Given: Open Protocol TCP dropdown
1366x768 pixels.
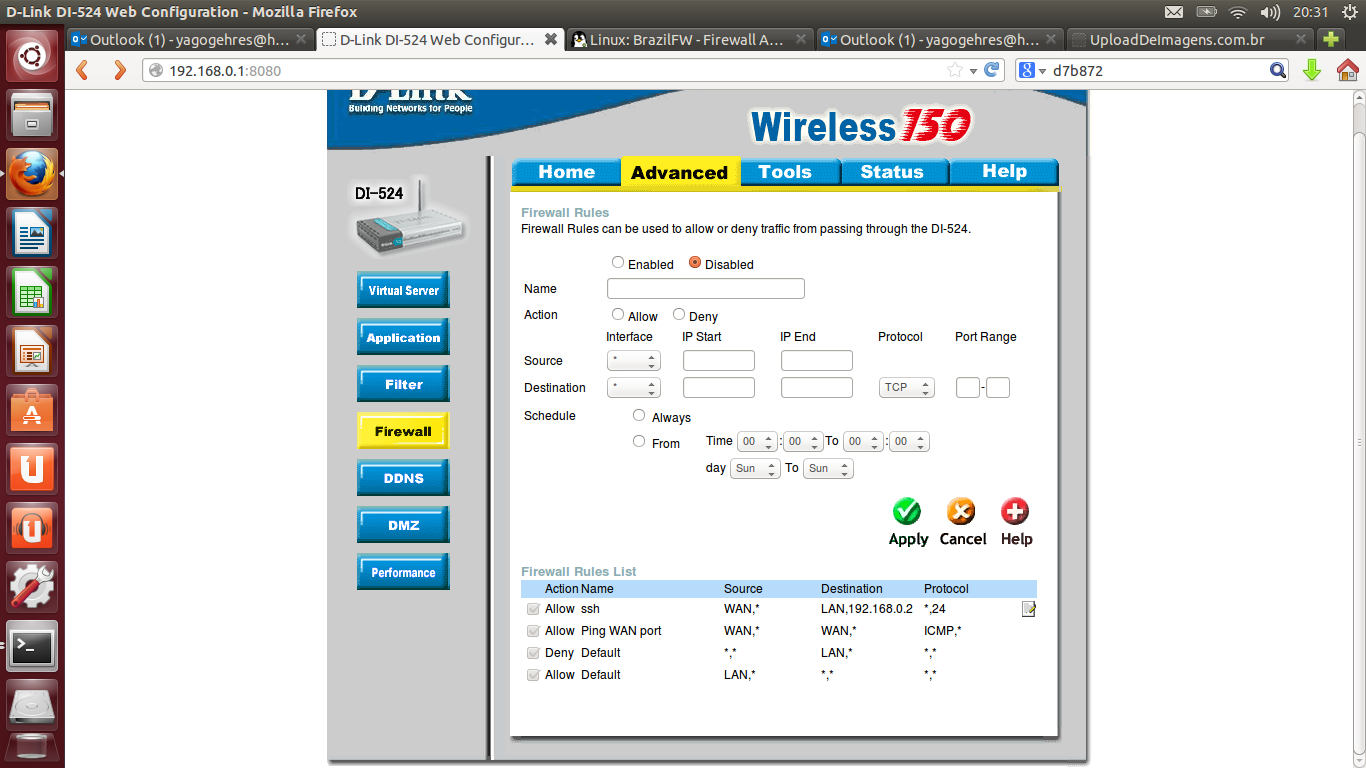Looking at the screenshot, I should (906, 388).
